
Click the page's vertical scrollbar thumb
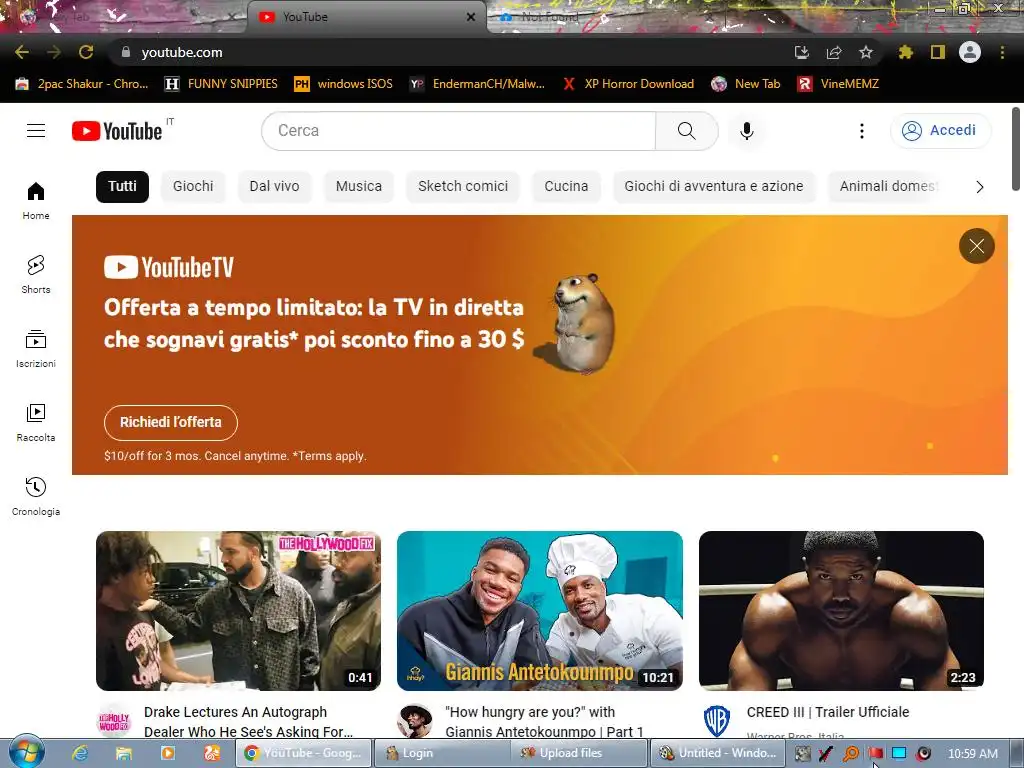coord(1016,149)
